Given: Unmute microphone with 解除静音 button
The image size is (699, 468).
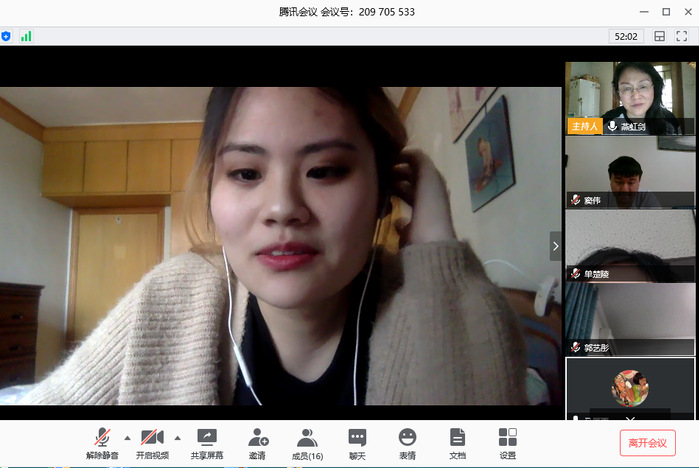Looking at the screenshot, I should click(102, 442).
